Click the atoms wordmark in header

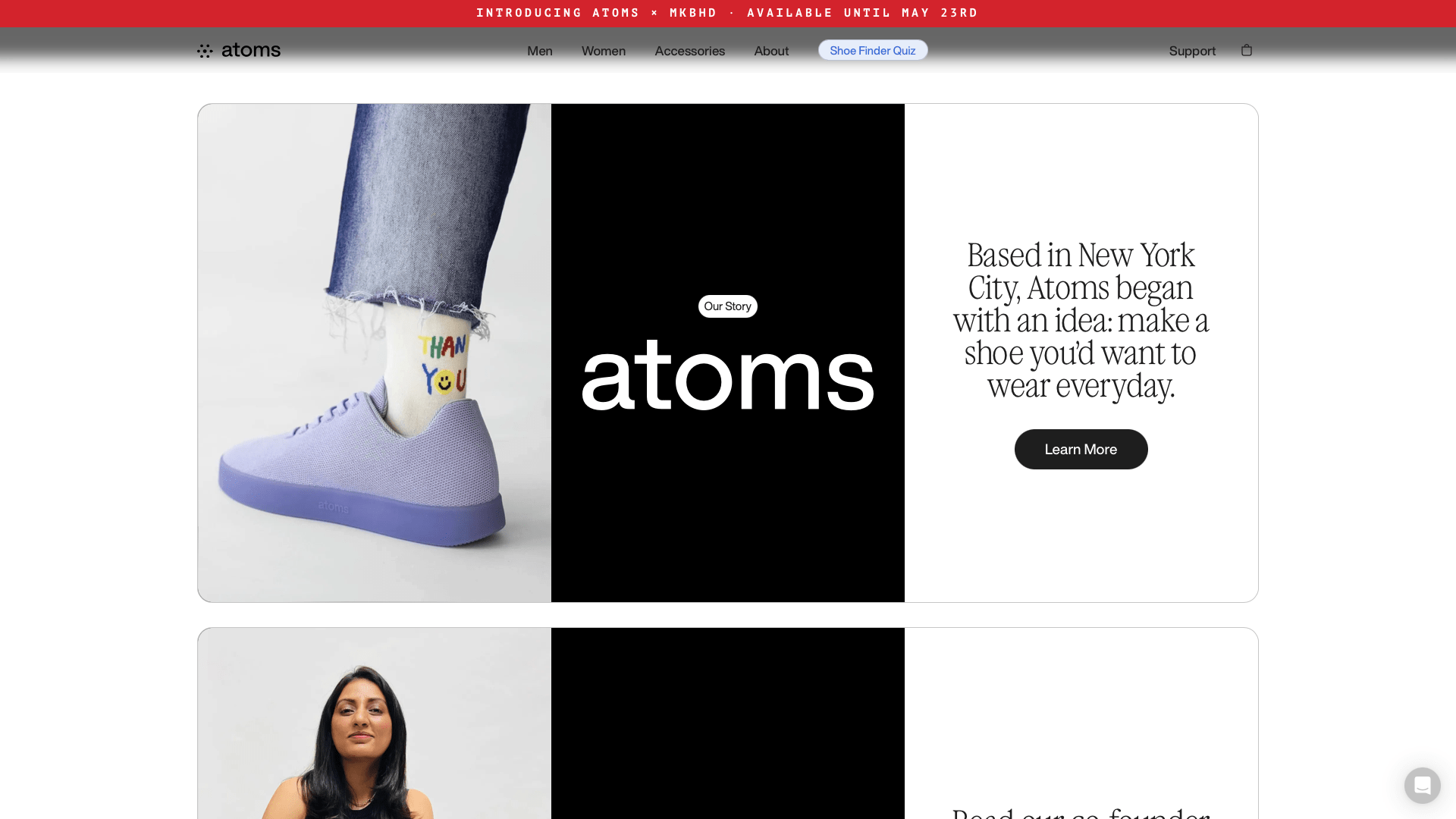(x=251, y=50)
